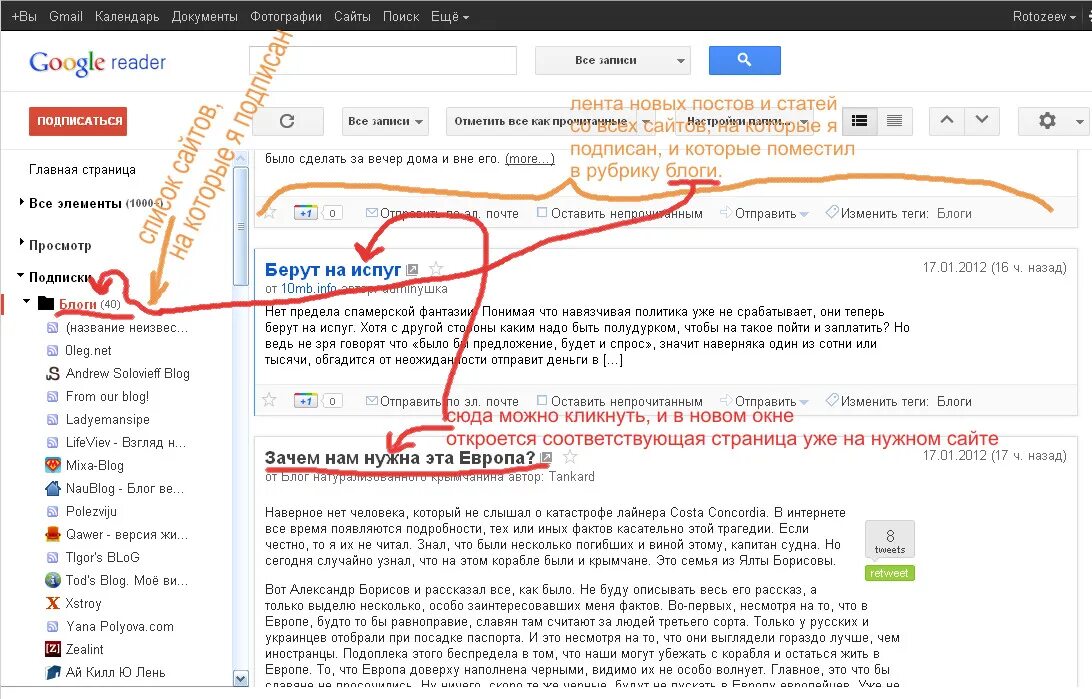Open 'Зачем нам нужна эта Европа?' title link
1092x699 pixels.
(400, 458)
